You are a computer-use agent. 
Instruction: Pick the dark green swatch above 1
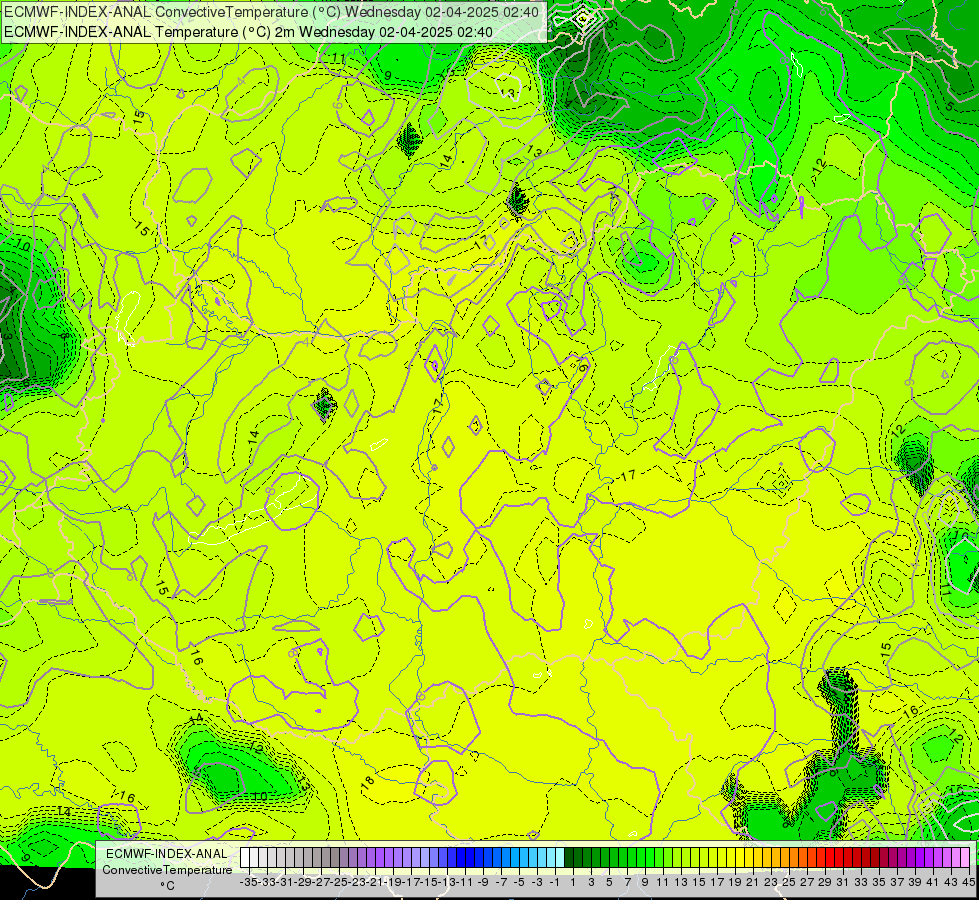coord(569,857)
